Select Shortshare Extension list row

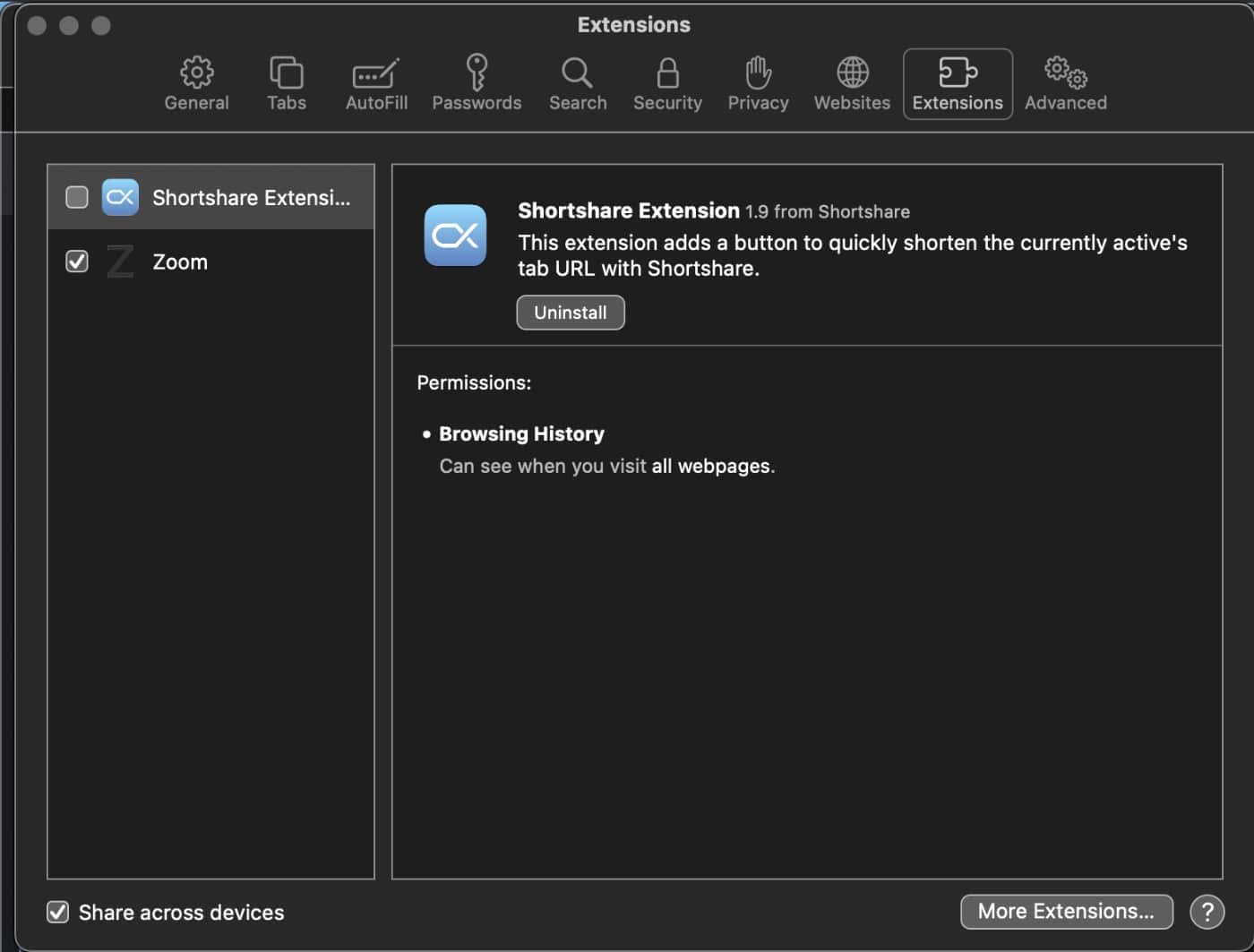click(251, 198)
